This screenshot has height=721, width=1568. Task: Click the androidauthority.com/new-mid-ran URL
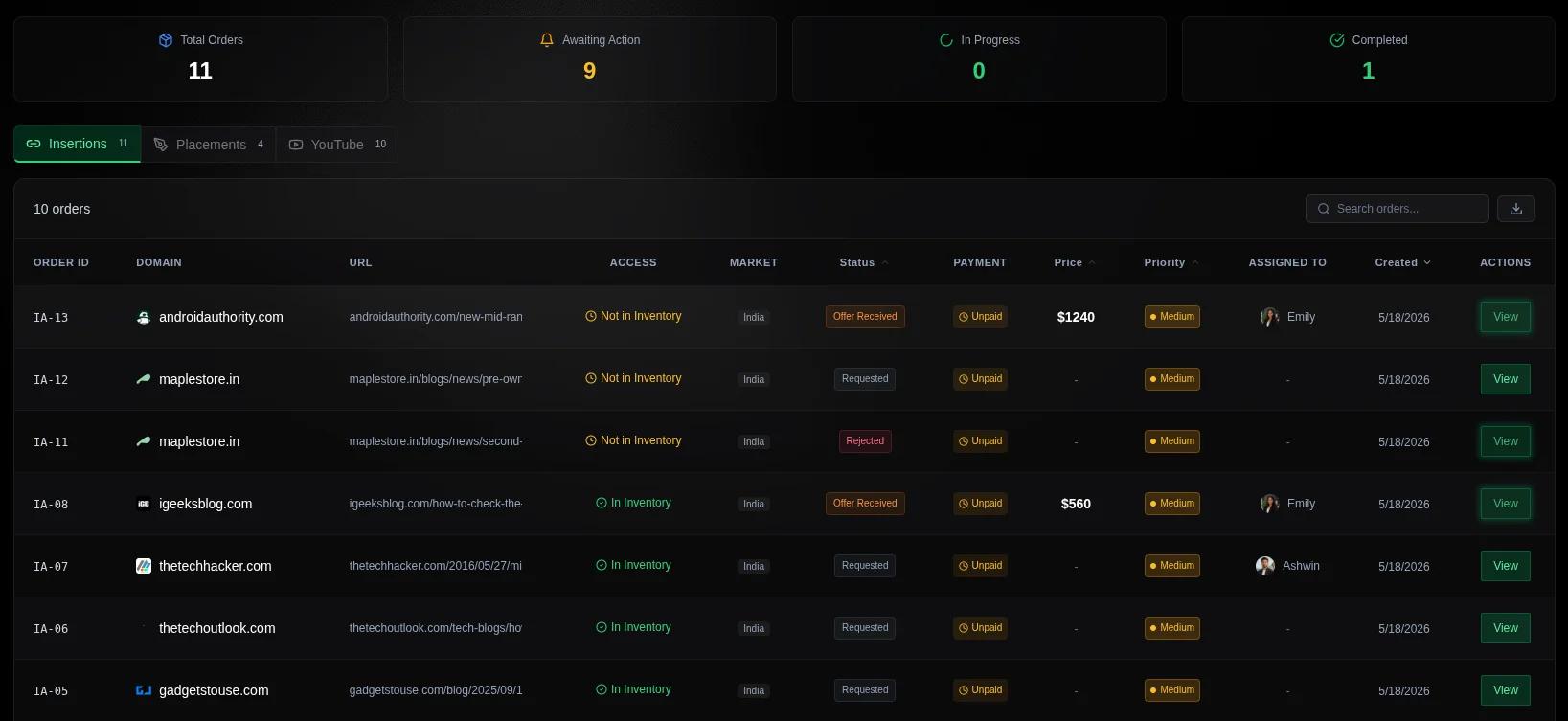pyautogui.click(x=436, y=317)
